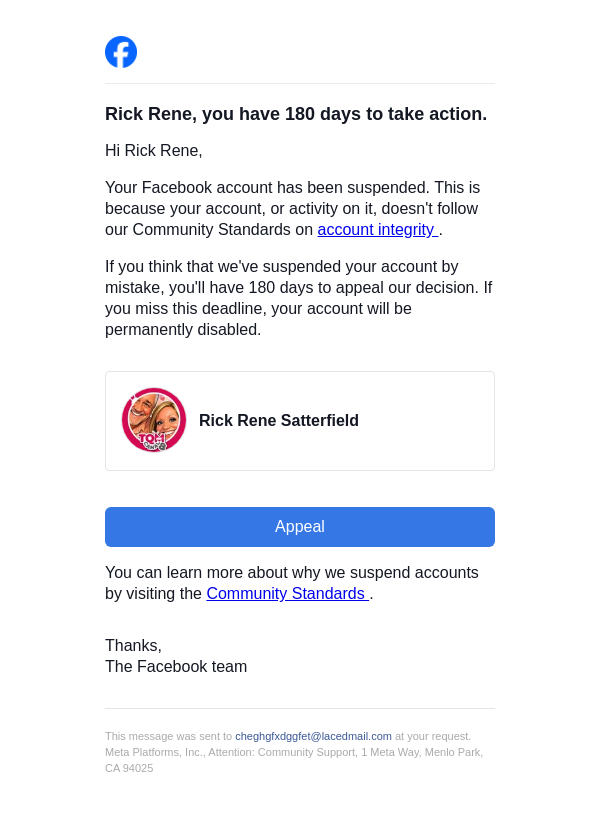Screen dimensions: 600x814
Task: Click the 'CA 94025' zip code text
Action: click(129, 768)
